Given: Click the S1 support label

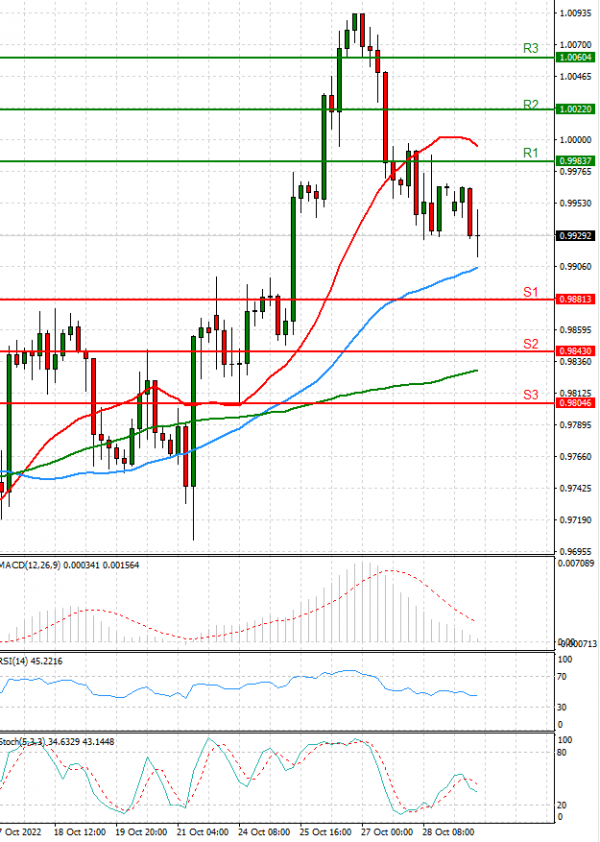Looking at the screenshot, I should tap(530, 292).
